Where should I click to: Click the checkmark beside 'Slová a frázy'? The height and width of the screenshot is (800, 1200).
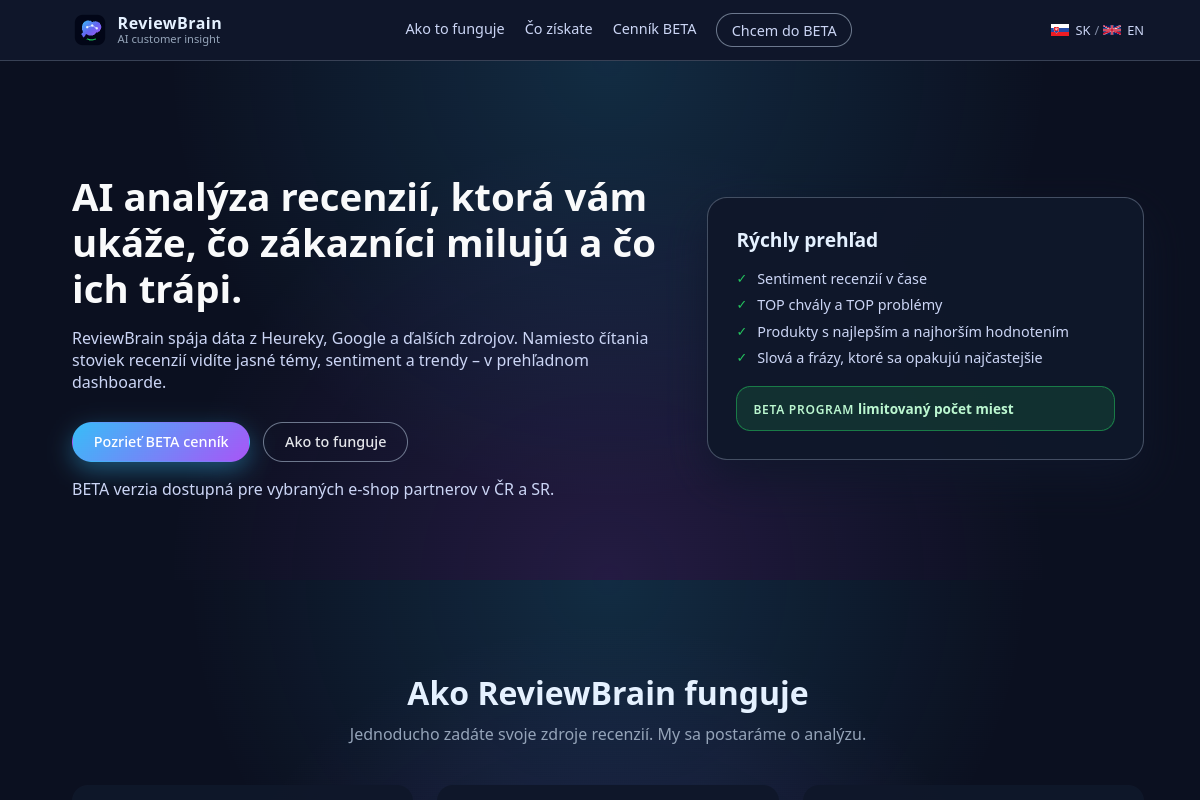coord(742,358)
